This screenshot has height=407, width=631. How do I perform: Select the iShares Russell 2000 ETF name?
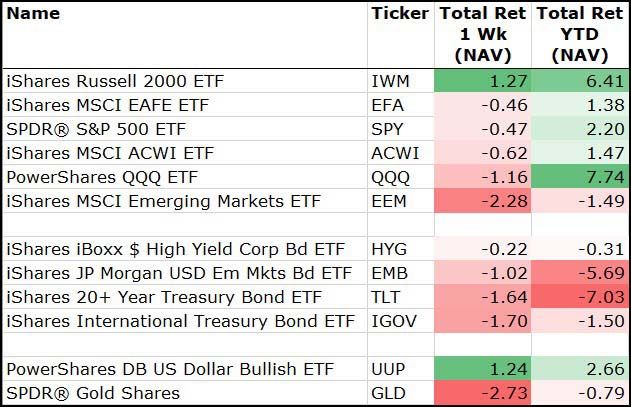113,80
